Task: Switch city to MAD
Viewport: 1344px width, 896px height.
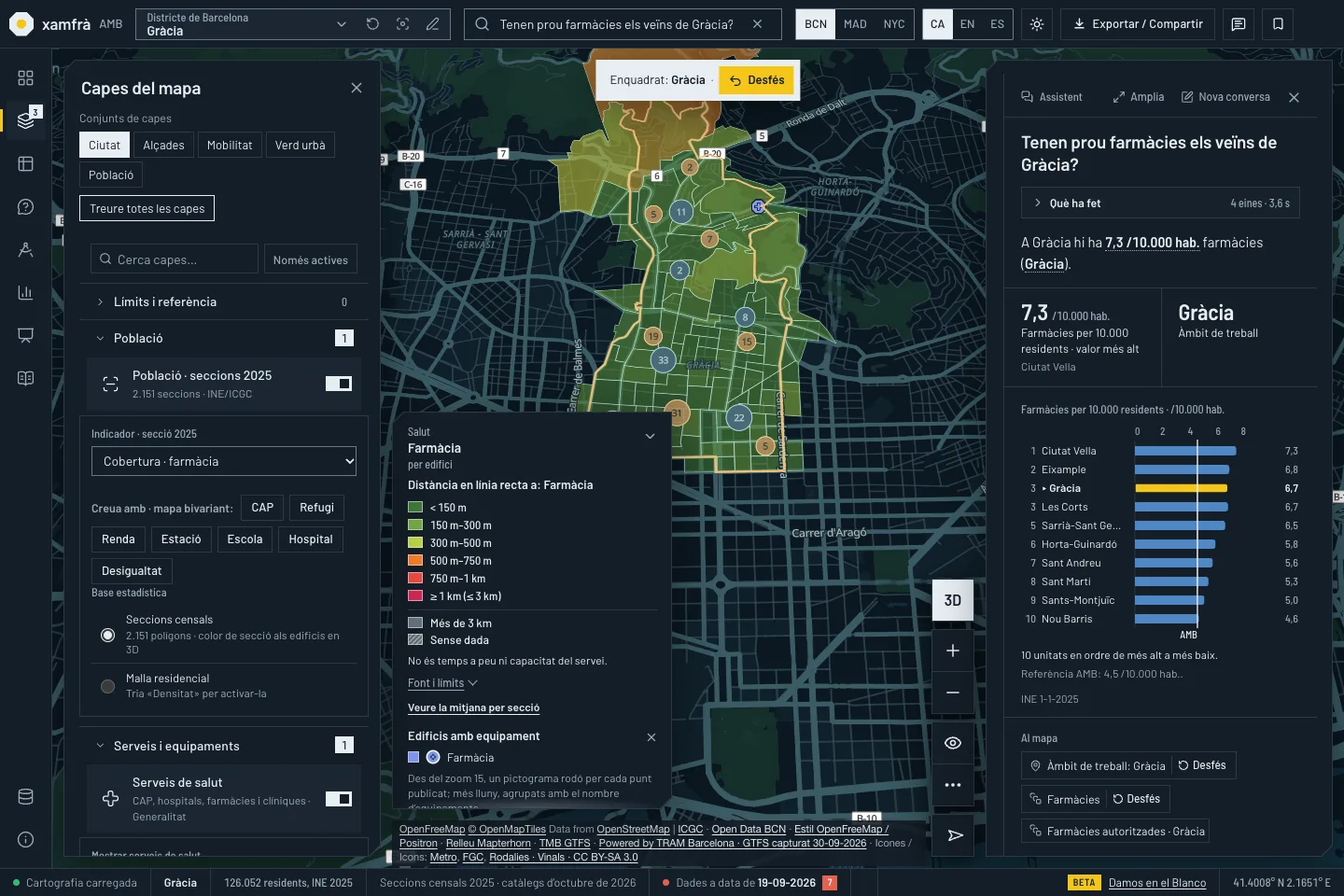Action: [x=855, y=24]
